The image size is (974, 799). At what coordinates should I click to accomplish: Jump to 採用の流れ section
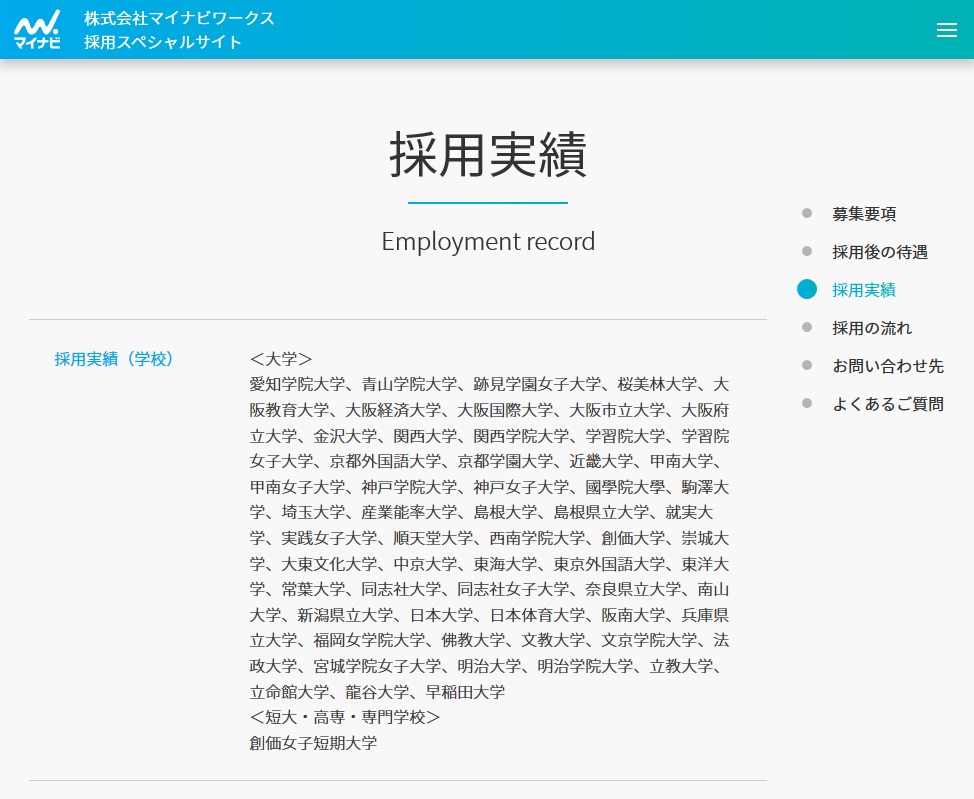click(x=872, y=327)
